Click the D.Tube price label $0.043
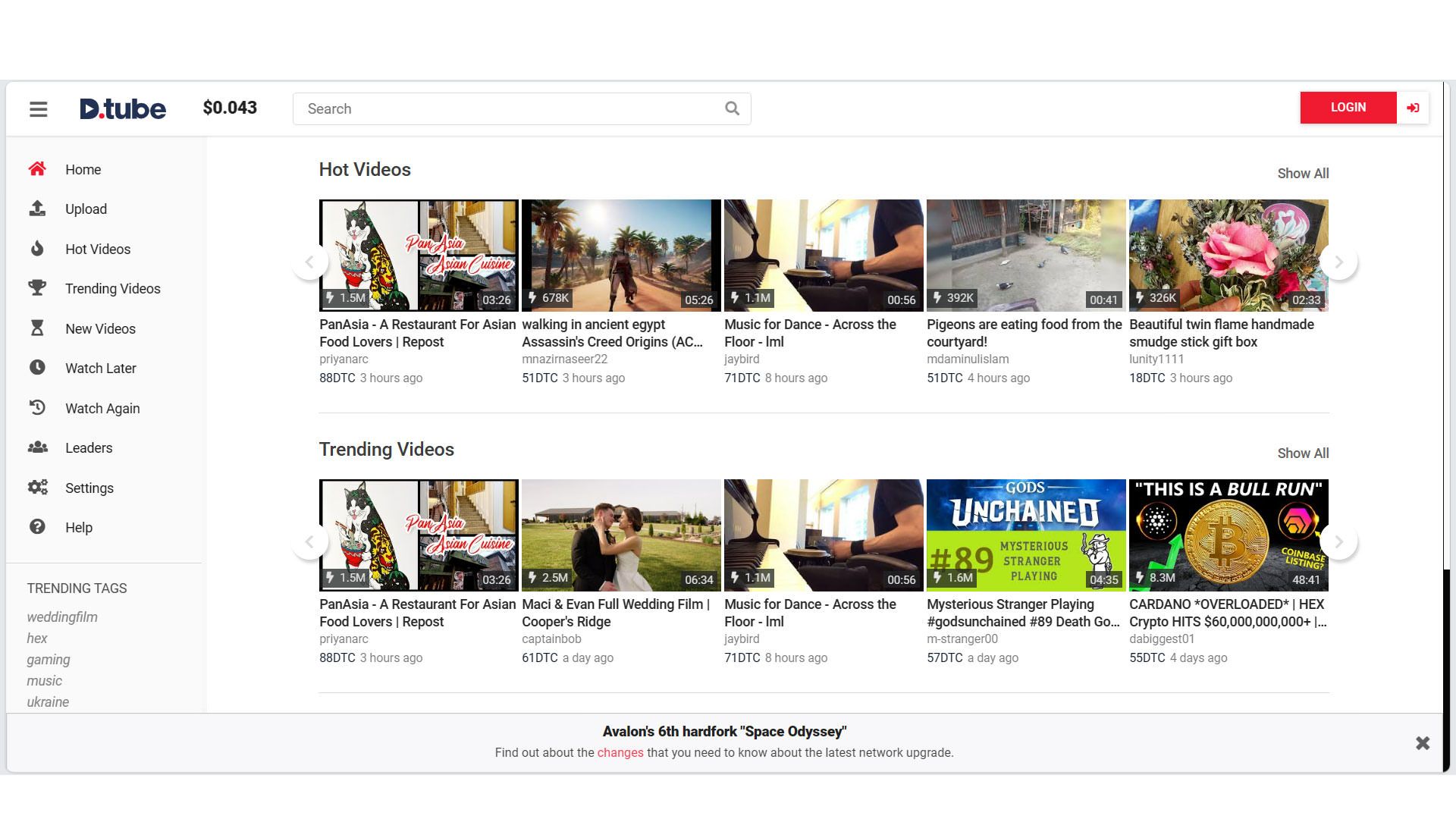The image size is (1456, 819). [231, 108]
